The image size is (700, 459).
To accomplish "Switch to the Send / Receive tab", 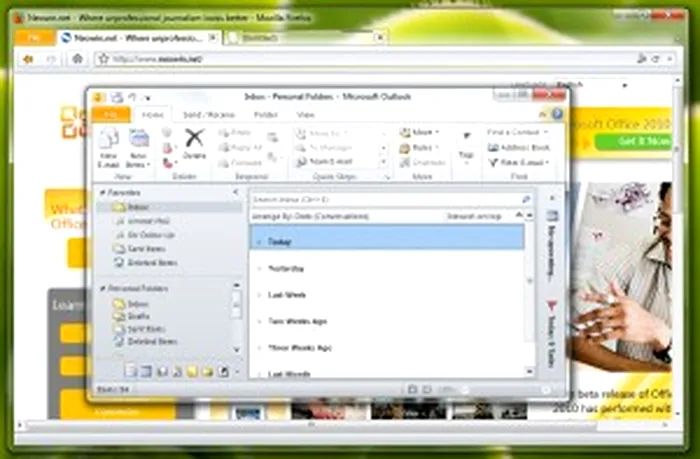I will tap(208, 115).
